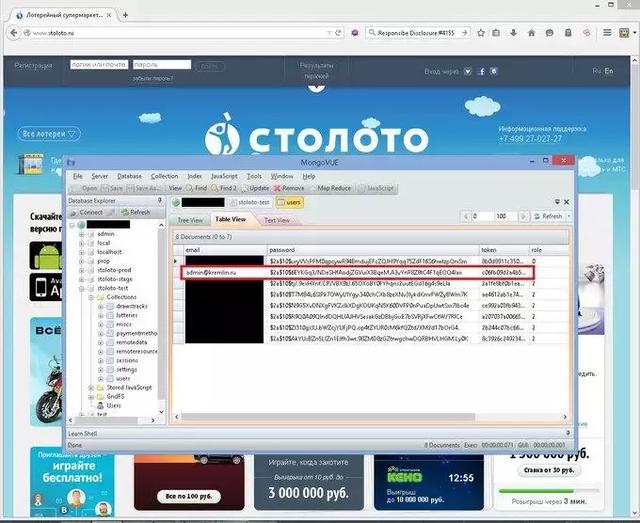Click the Remove toolbar button

[289, 188]
